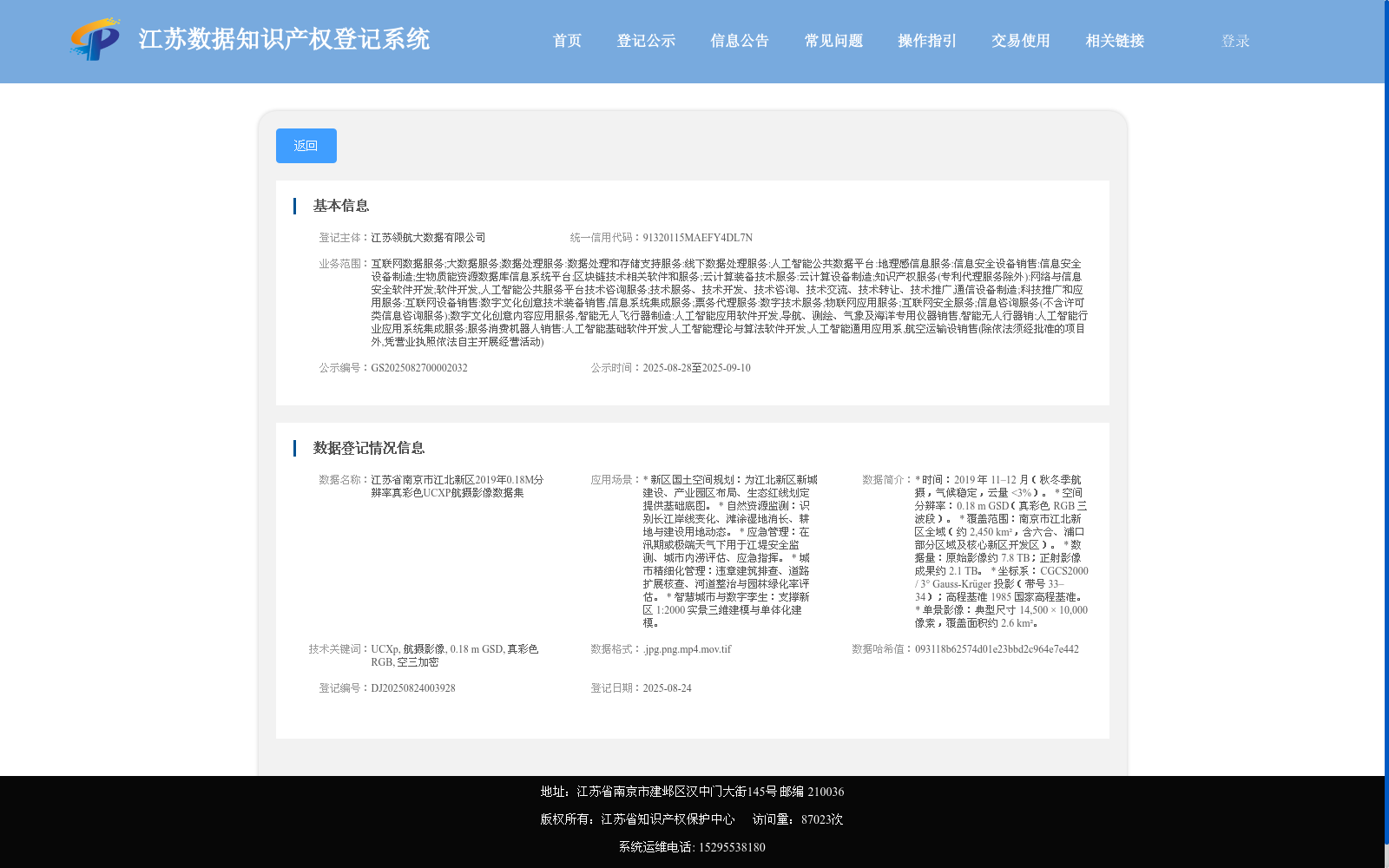This screenshot has width=1389, height=868.
Task: Click the 业务范围 label
Action: pyautogui.click(x=341, y=264)
